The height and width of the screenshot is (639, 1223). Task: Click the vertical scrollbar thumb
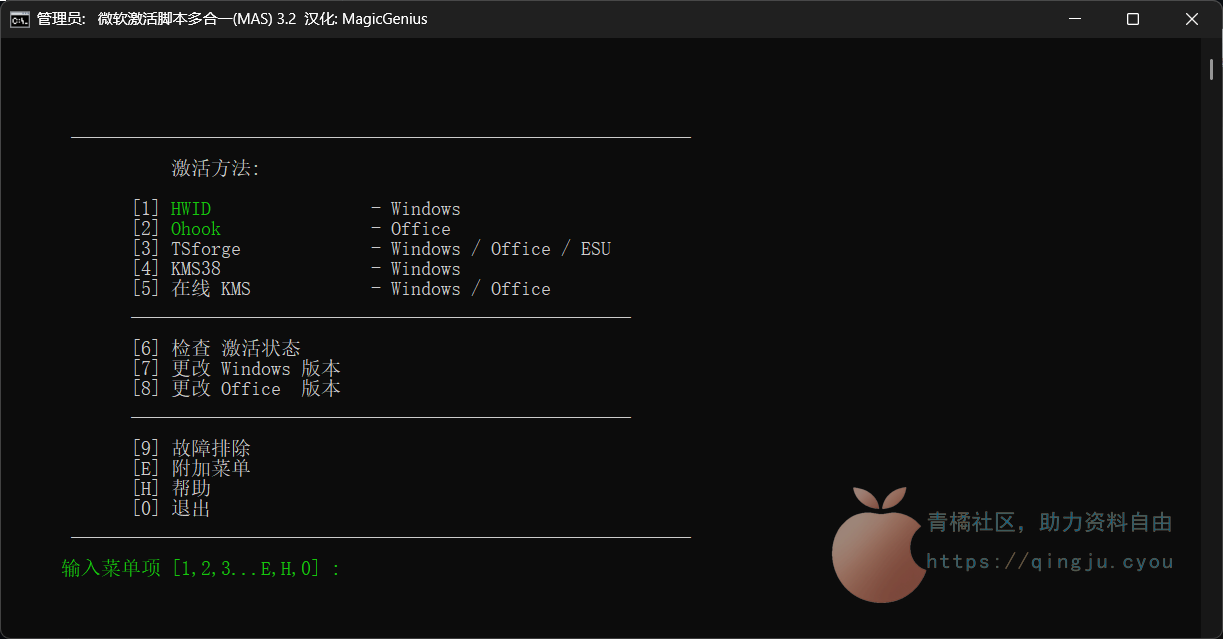pos(1211,67)
